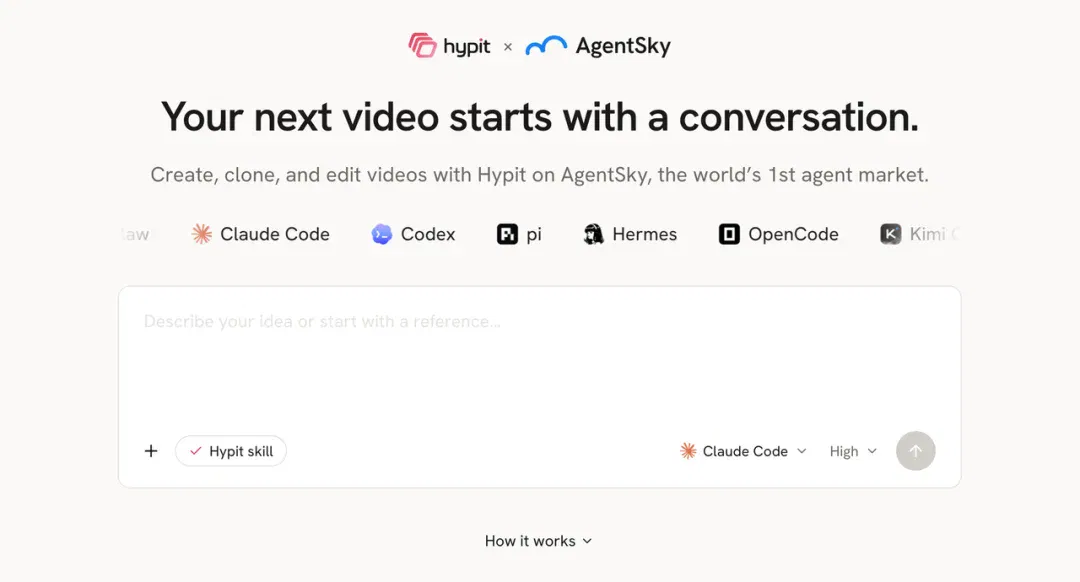Click the Kimi agent icon
1080x582 pixels.
pyautogui.click(x=891, y=234)
